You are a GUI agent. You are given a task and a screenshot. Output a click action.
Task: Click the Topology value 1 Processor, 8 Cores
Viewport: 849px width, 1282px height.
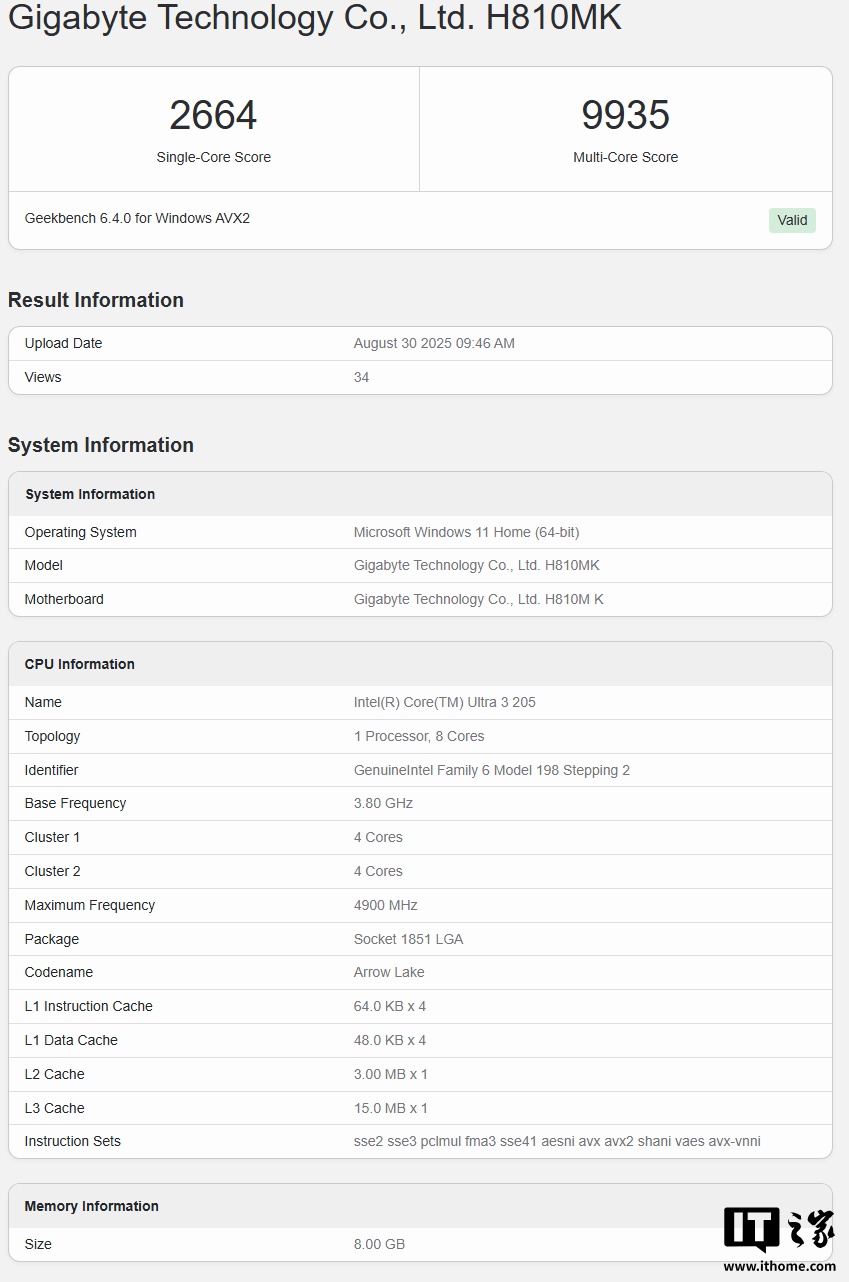pyautogui.click(x=418, y=736)
